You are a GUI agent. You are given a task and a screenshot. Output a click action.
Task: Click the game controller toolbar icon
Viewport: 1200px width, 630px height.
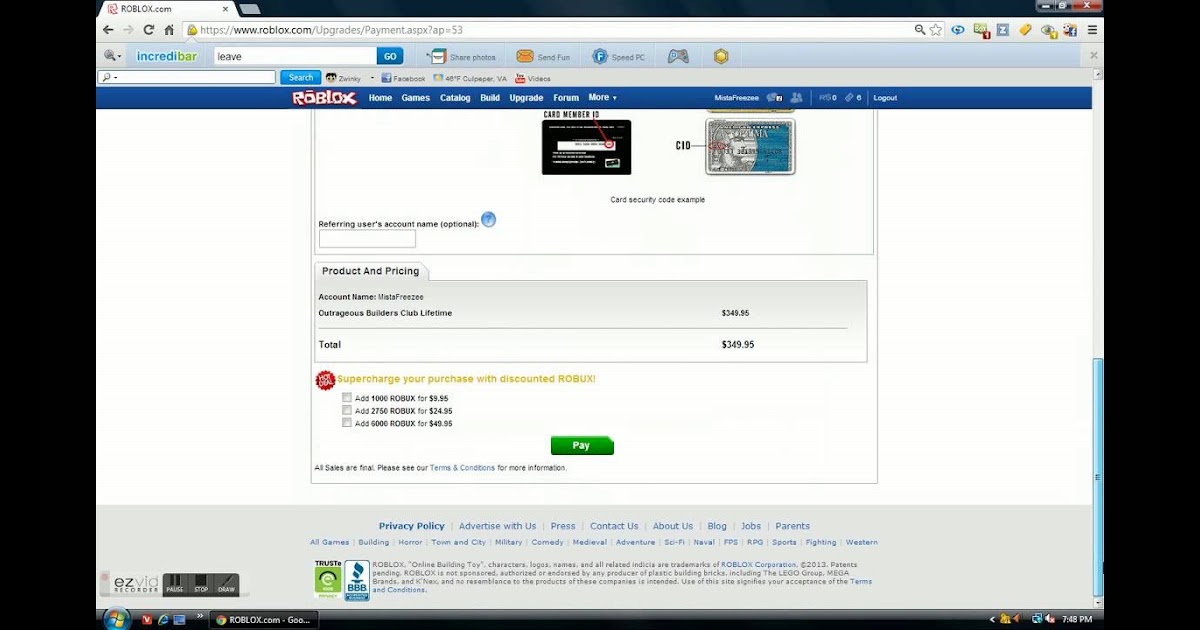678,57
